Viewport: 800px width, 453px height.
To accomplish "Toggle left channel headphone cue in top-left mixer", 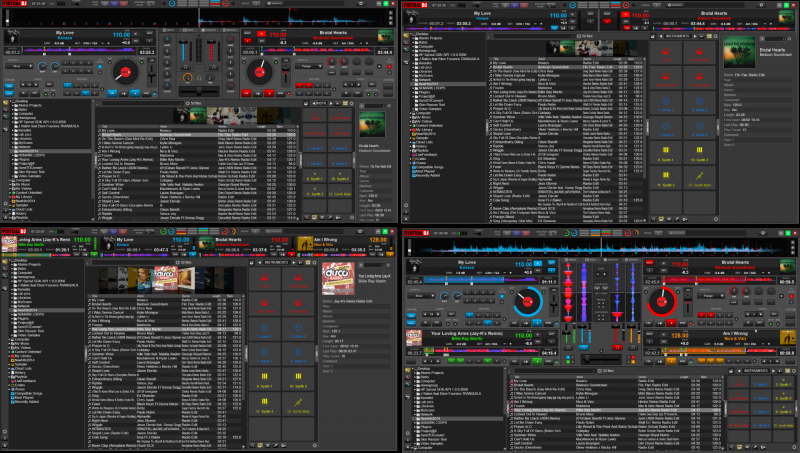I will tap(185, 67).
